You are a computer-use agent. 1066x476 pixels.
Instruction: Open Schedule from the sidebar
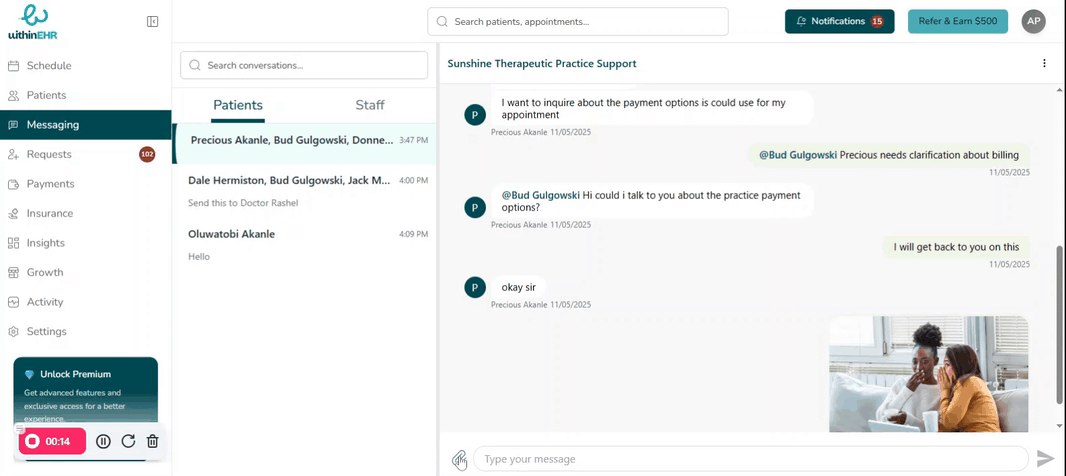[x=48, y=66]
